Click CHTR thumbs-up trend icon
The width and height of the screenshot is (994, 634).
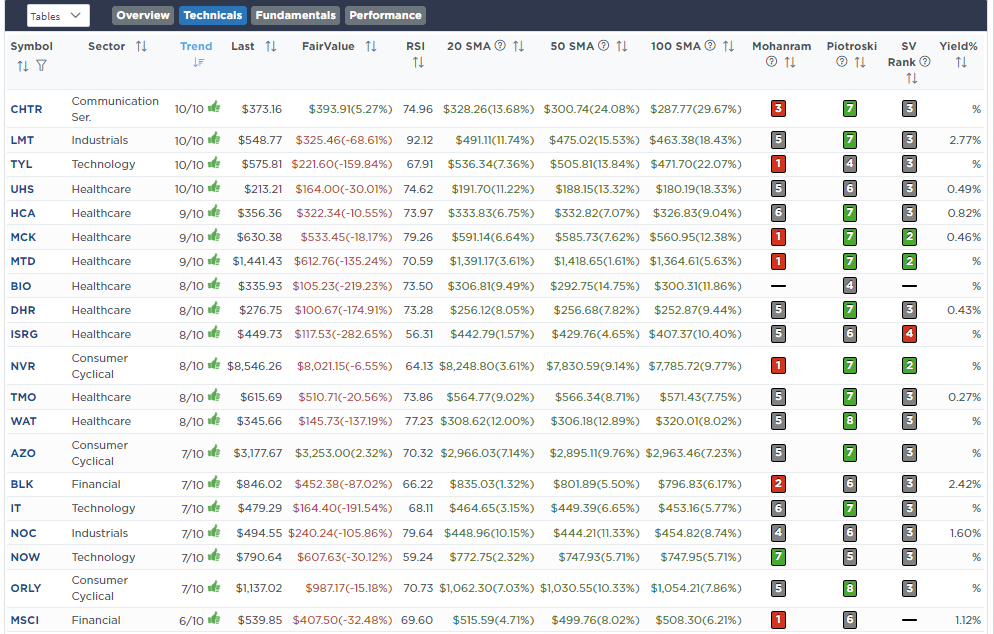coord(214,107)
